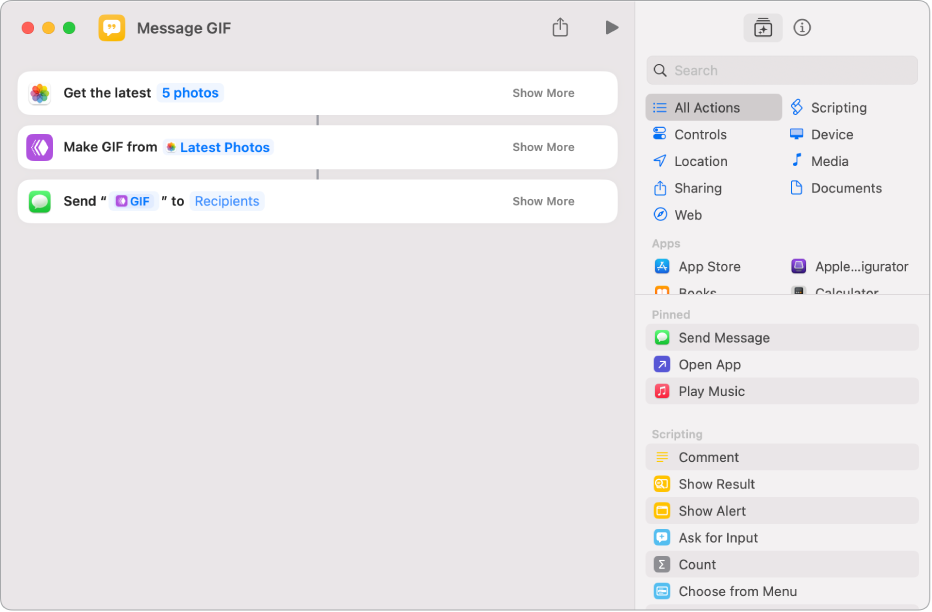
Task: Click the purple Make GIF action icon
Action: [x=40, y=147]
